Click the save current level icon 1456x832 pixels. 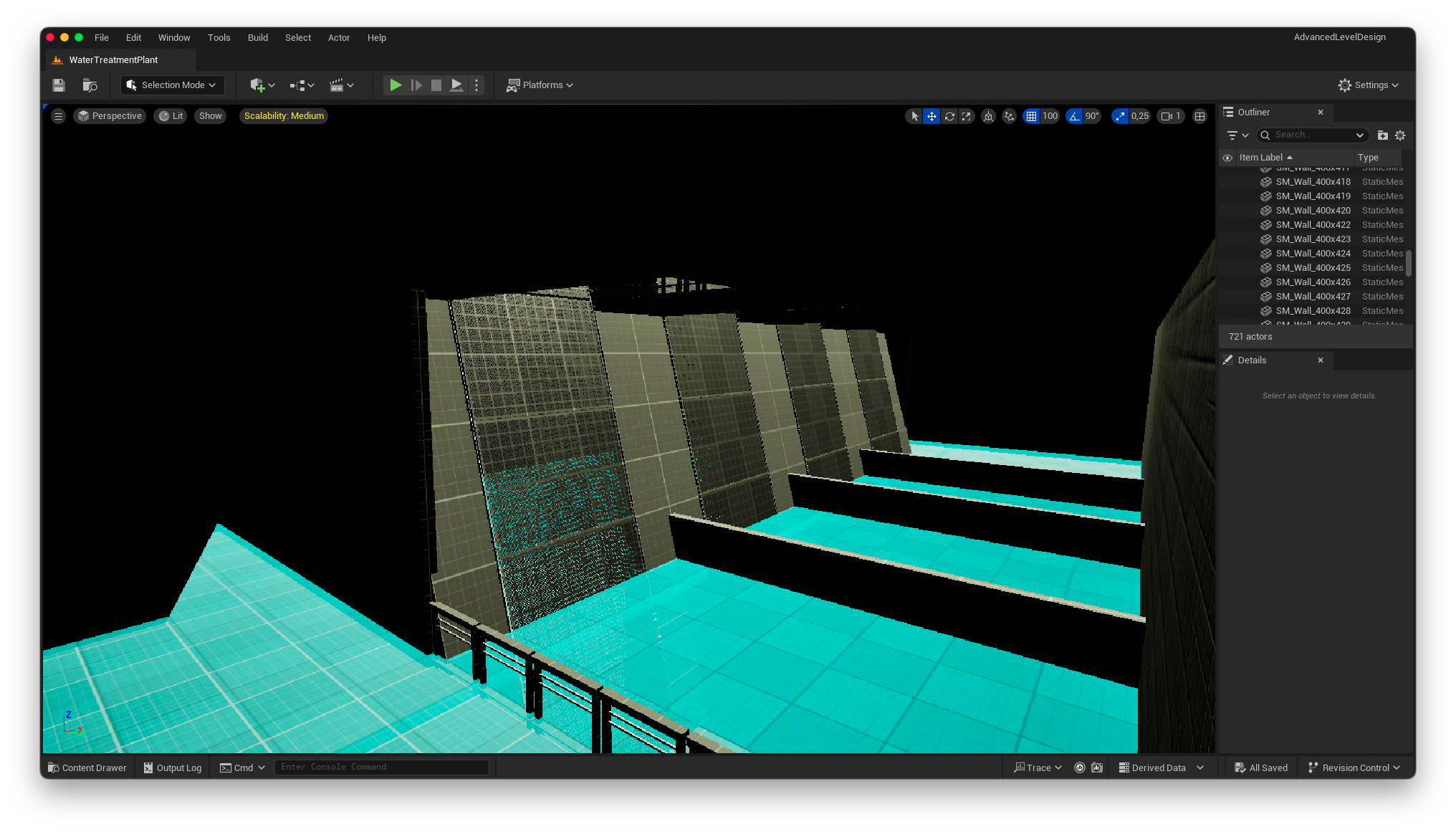point(59,85)
